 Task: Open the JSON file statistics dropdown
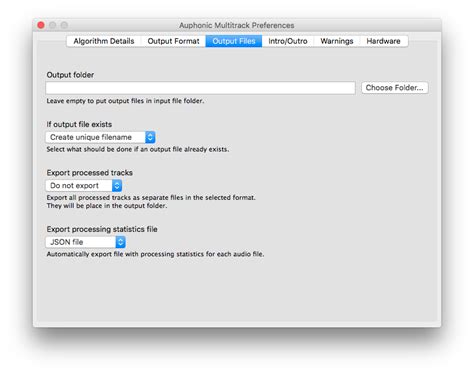tap(85, 242)
